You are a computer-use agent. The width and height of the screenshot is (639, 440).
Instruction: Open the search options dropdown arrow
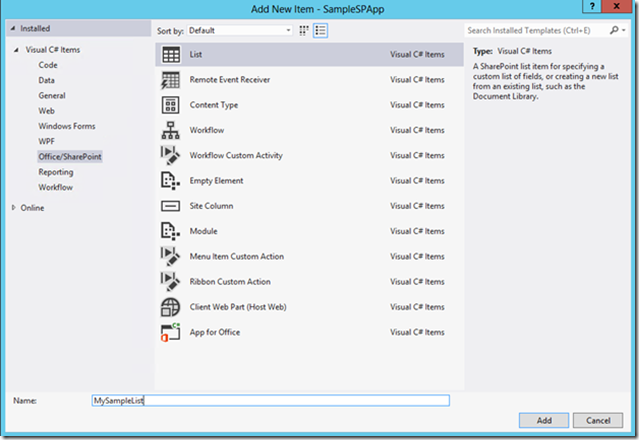click(624, 30)
